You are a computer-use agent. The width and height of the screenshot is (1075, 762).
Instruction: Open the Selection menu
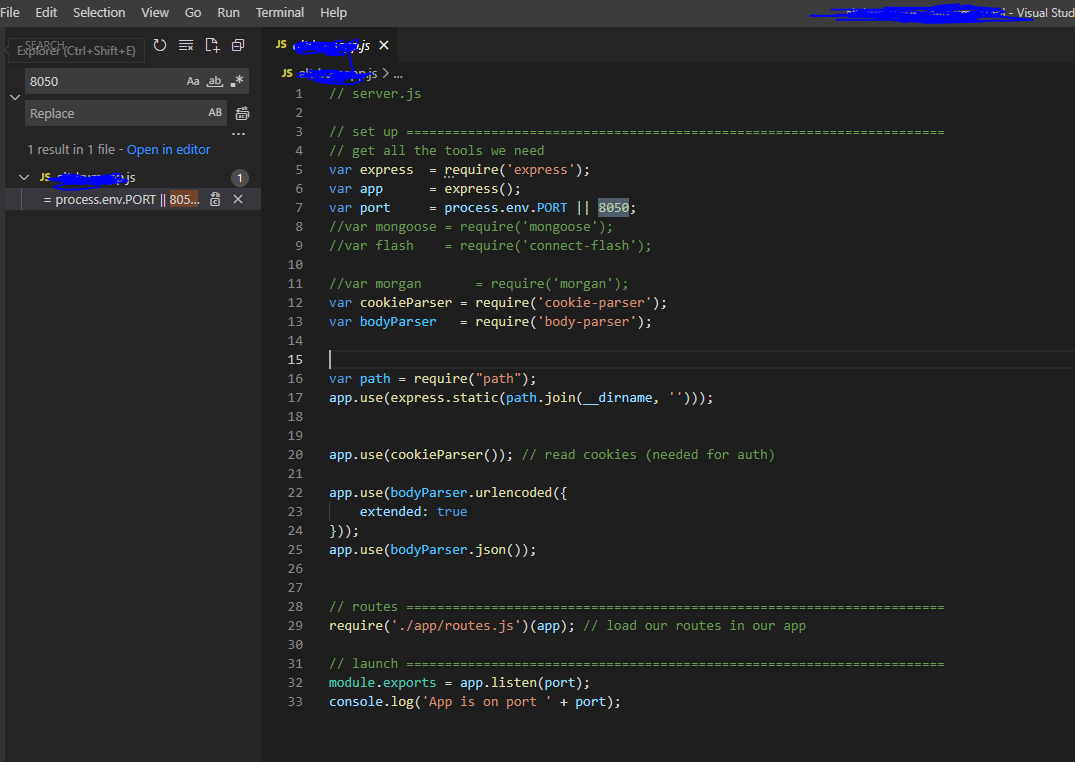coord(99,12)
